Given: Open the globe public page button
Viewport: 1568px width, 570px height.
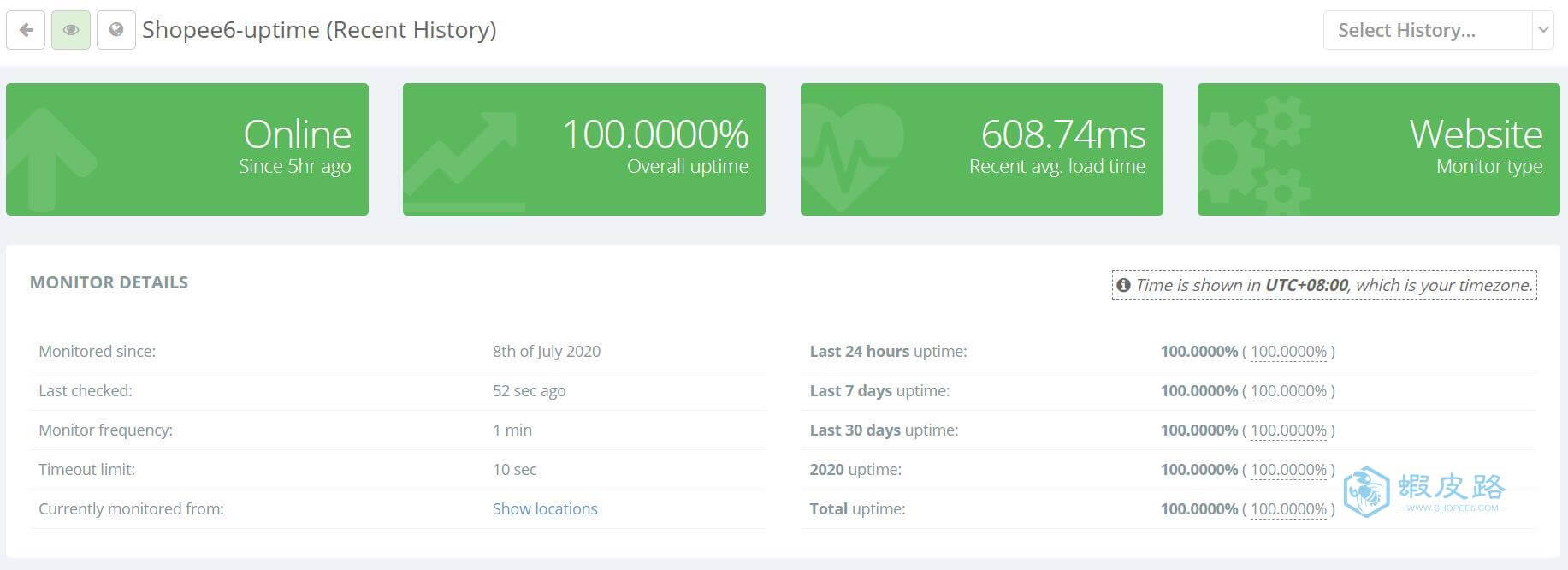Looking at the screenshot, I should tap(116, 30).
